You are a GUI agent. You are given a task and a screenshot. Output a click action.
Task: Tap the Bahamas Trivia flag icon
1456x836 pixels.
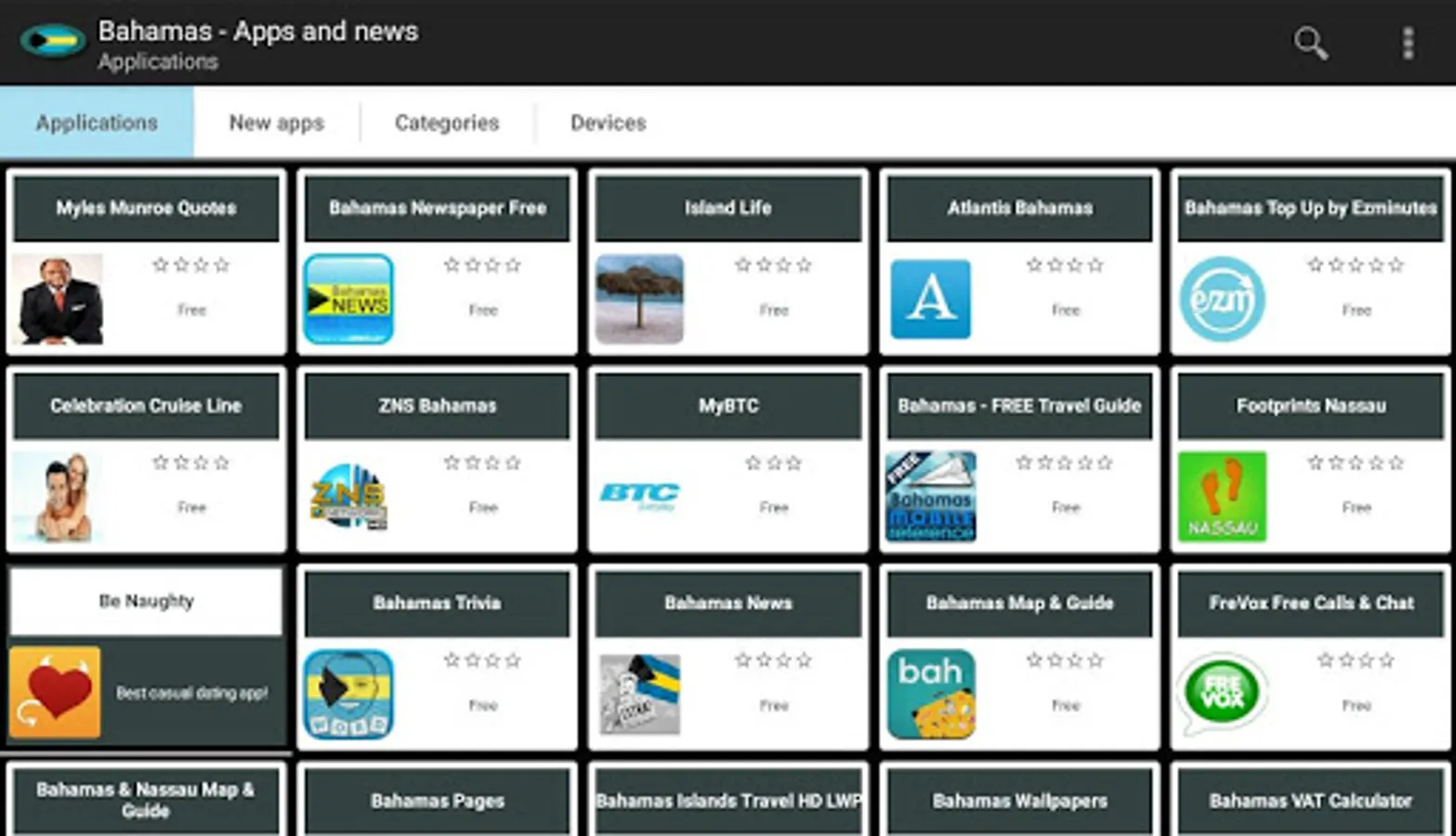coord(348,695)
